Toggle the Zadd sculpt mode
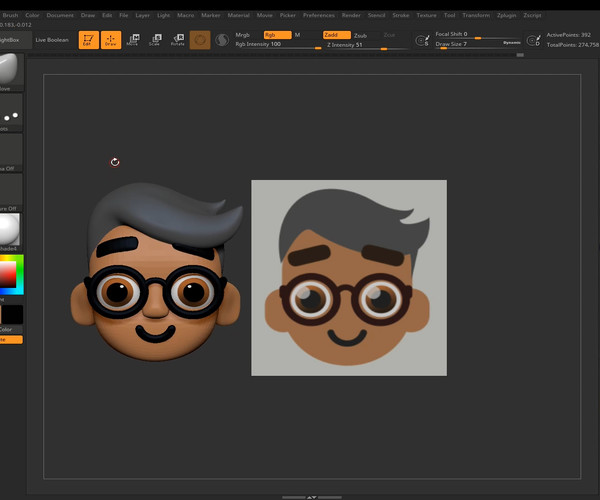Image resolution: width=600 pixels, height=500 pixels. pyautogui.click(x=335, y=34)
